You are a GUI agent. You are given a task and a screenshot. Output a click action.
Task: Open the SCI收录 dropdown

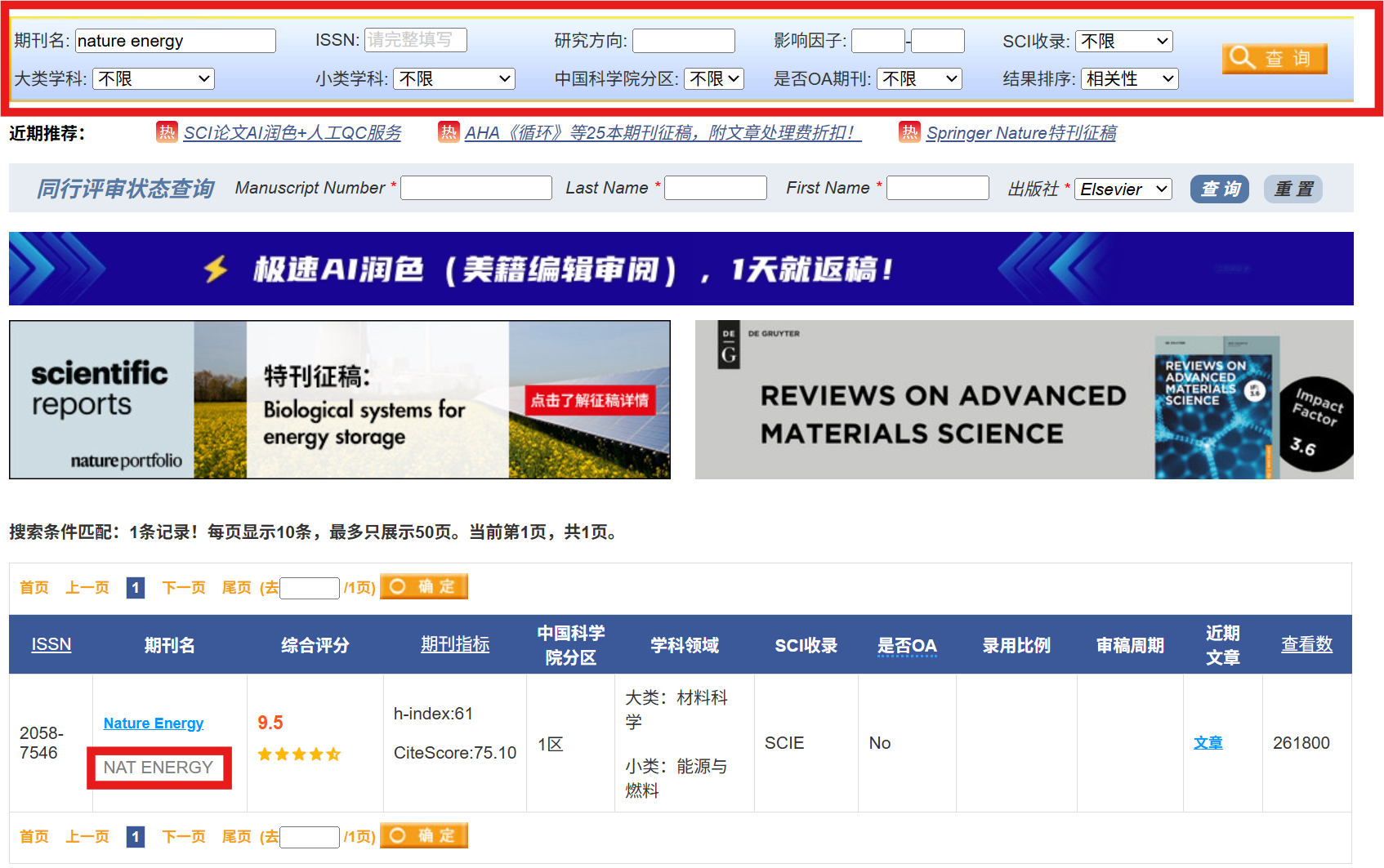click(x=1124, y=41)
